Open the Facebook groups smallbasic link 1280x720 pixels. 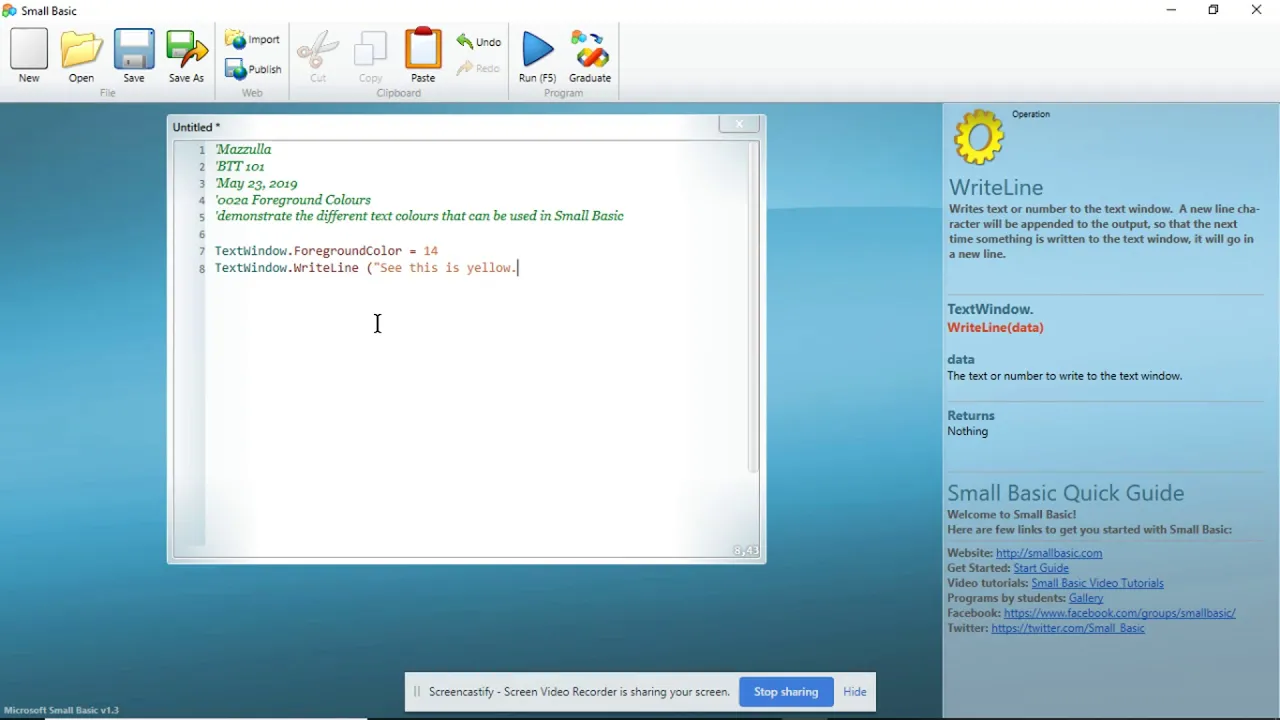coord(1119,613)
